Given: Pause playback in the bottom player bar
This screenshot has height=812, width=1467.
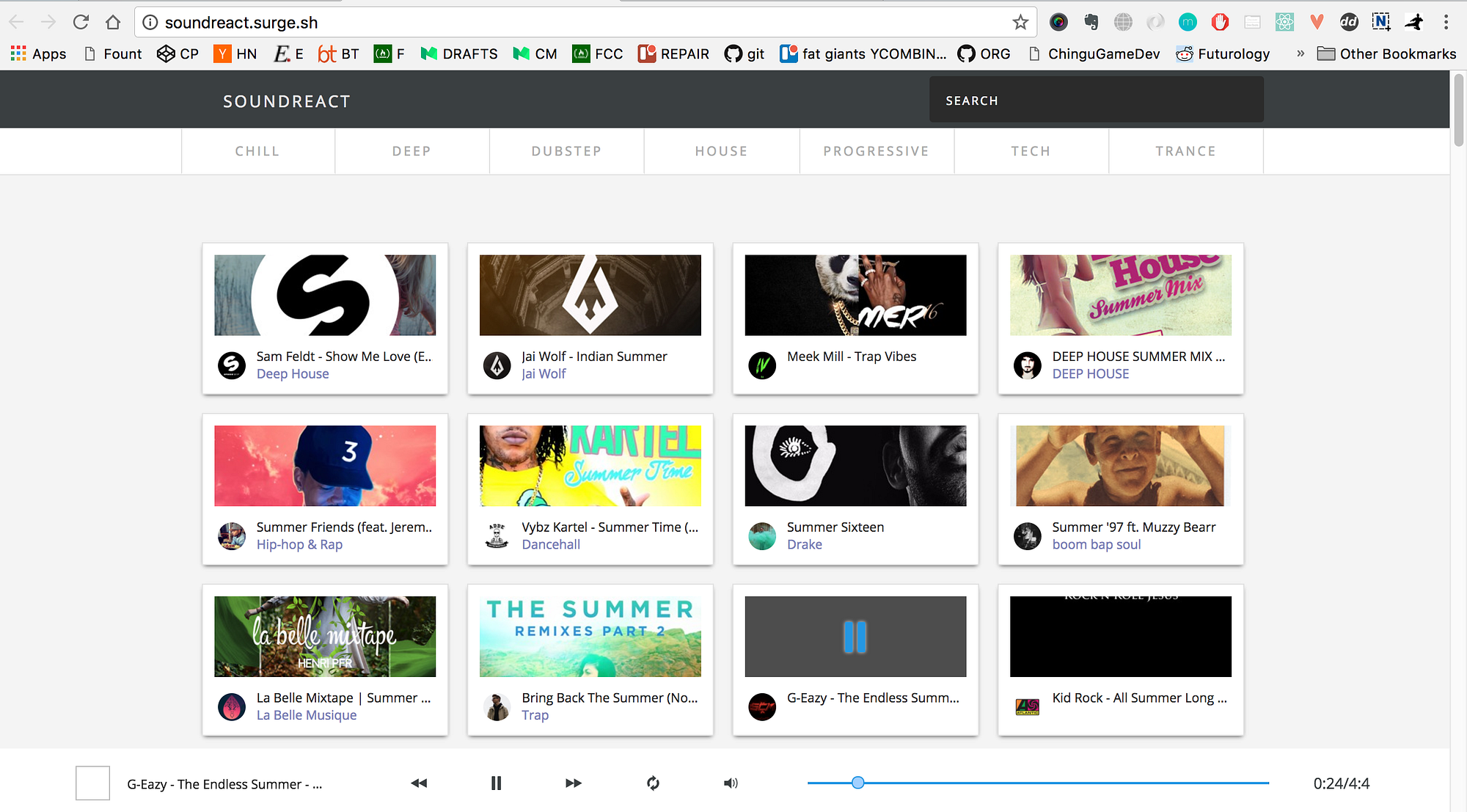Looking at the screenshot, I should (496, 783).
